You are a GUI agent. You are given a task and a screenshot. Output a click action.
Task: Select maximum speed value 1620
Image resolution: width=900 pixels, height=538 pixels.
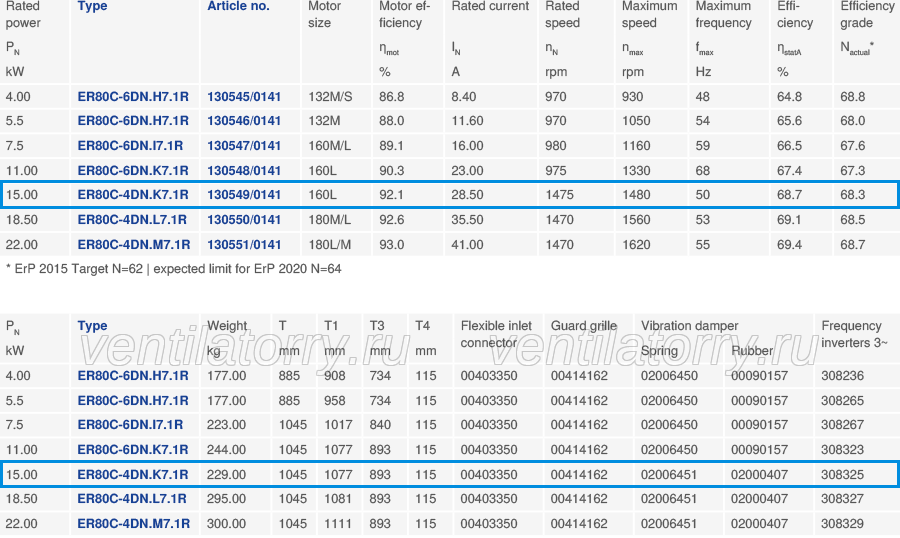pos(636,245)
